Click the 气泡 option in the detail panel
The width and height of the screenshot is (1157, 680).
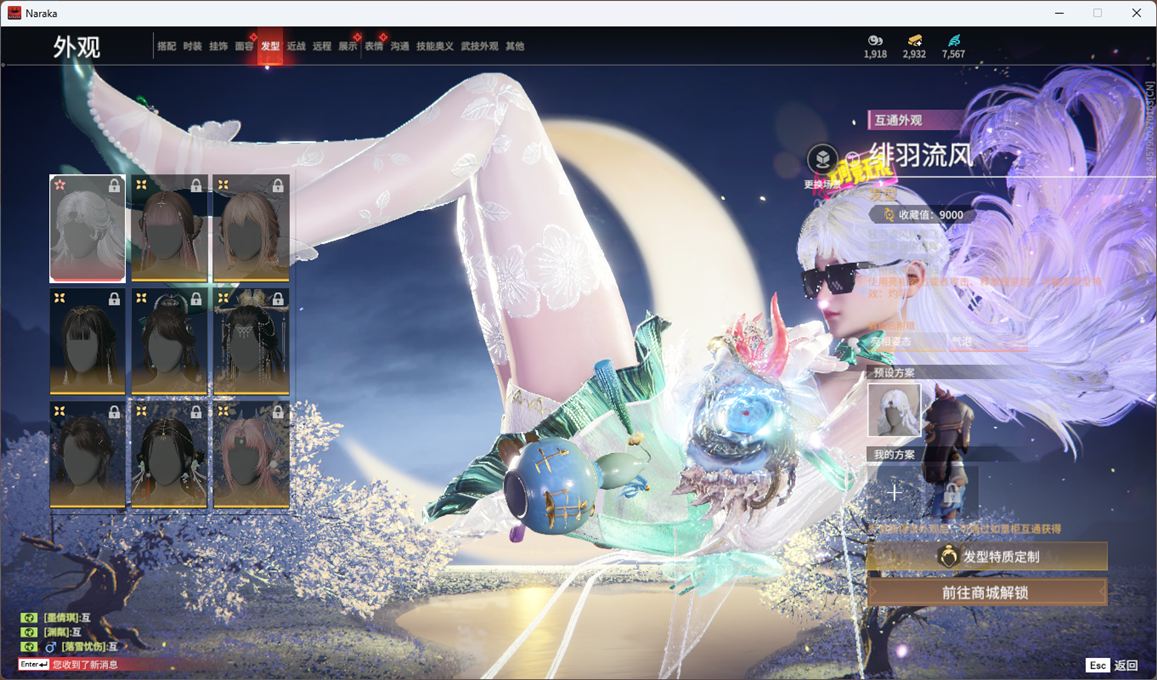[x=962, y=341]
